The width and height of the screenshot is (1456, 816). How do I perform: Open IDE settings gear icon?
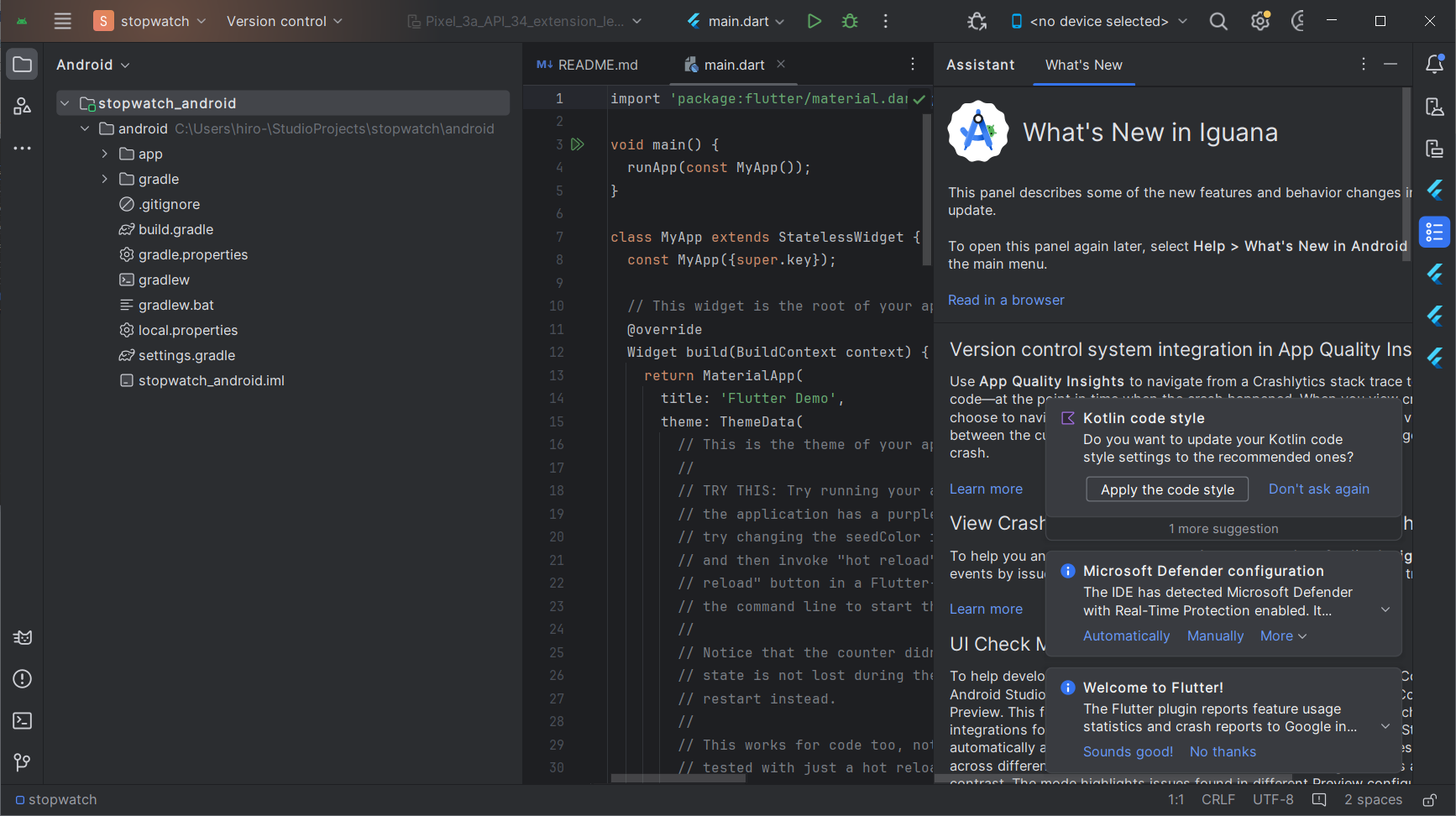coord(1260,21)
